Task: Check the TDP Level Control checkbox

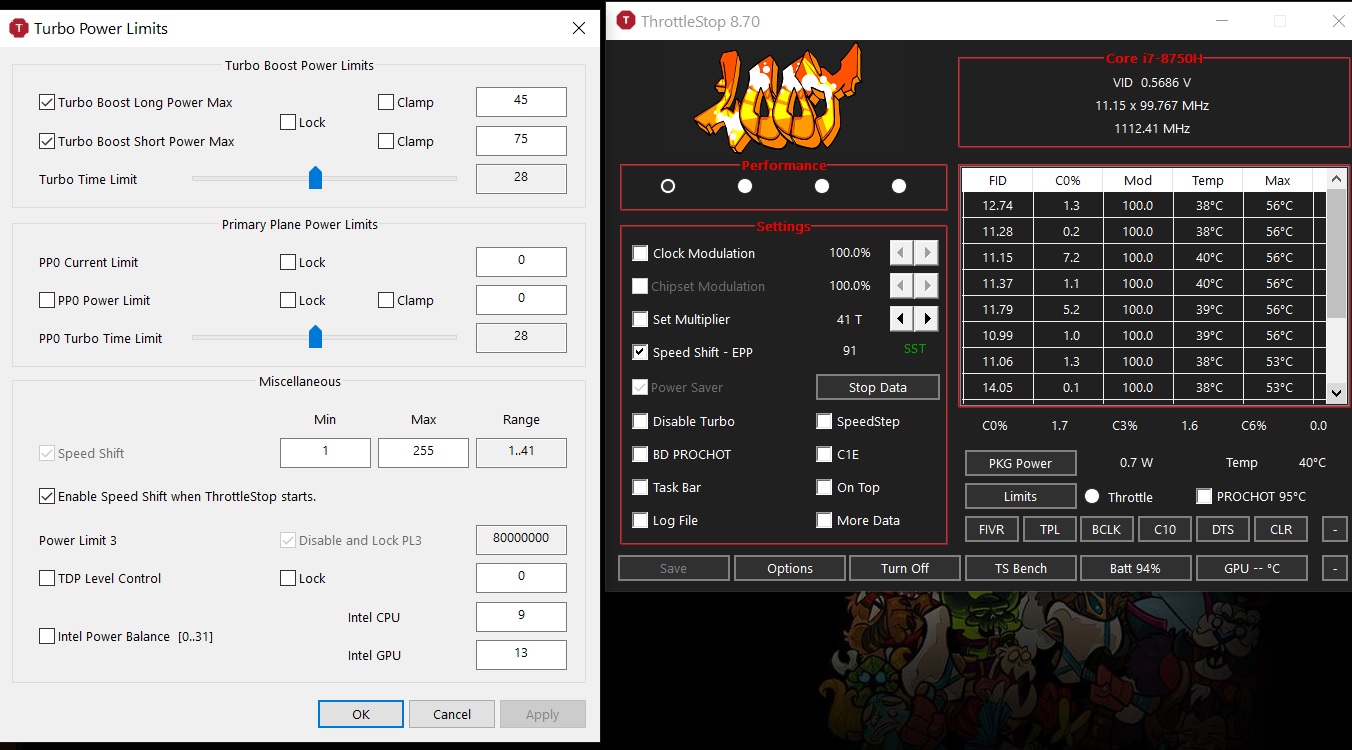Action: (x=47, y=578)
